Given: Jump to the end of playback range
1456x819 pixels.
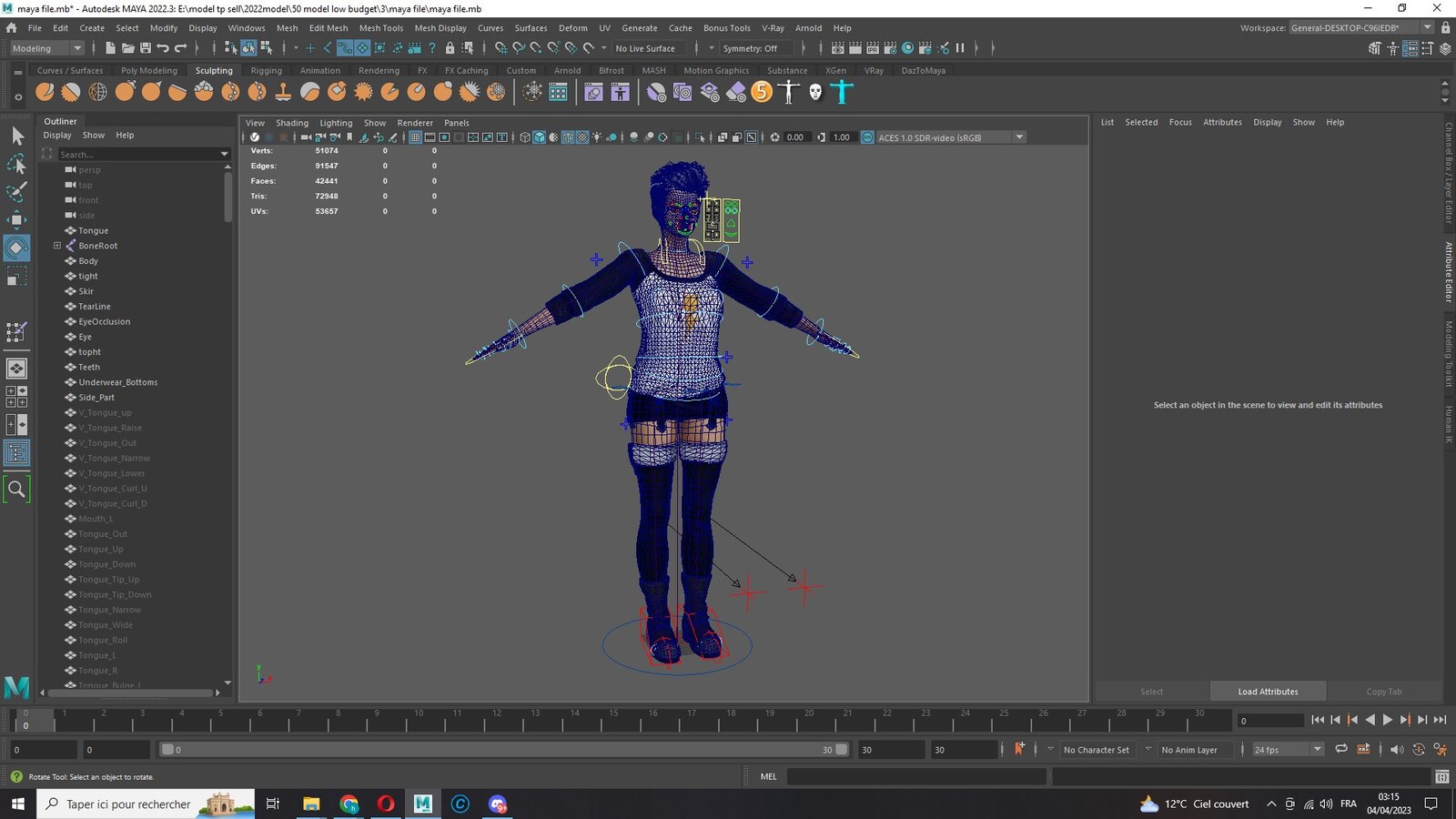Looking at the screenshot, I should 1440,720.
